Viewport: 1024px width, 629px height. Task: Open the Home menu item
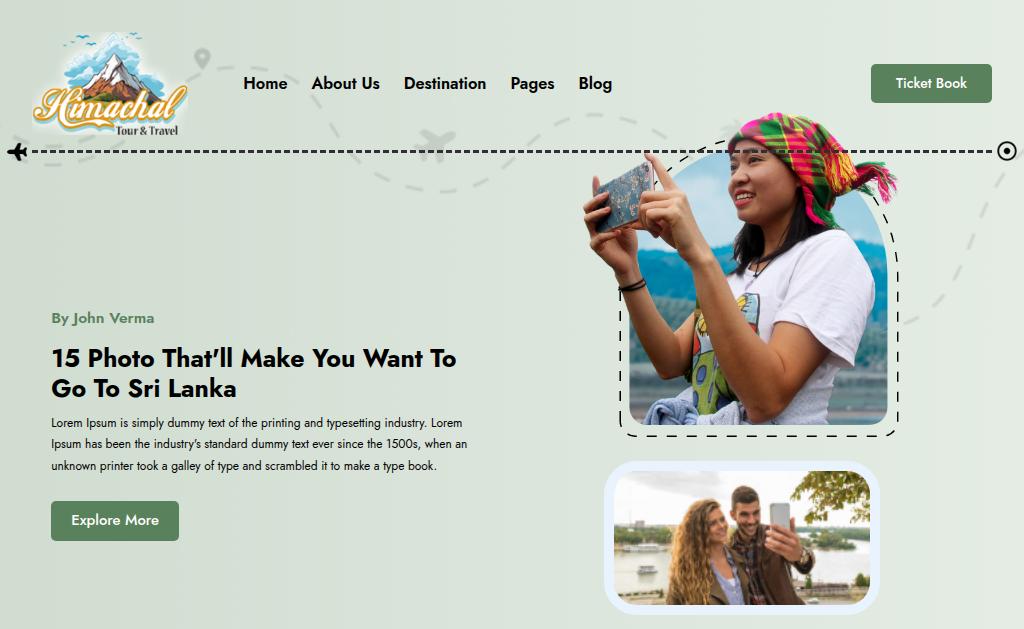click(x=265, y=84)
